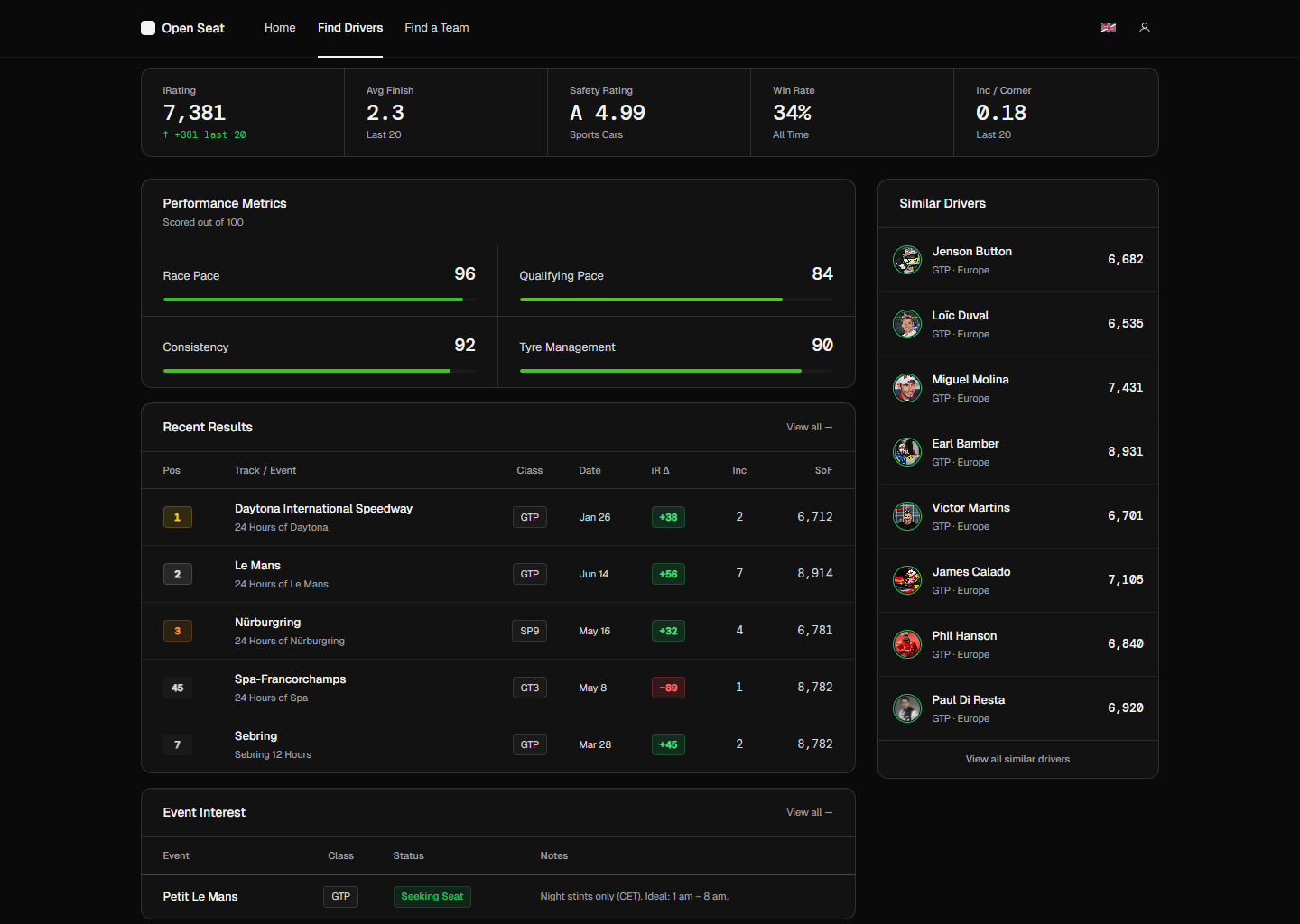Select the SP9 class tag for Nürburgring
Screen dimensions: 1300x924
tap(529, 631)
